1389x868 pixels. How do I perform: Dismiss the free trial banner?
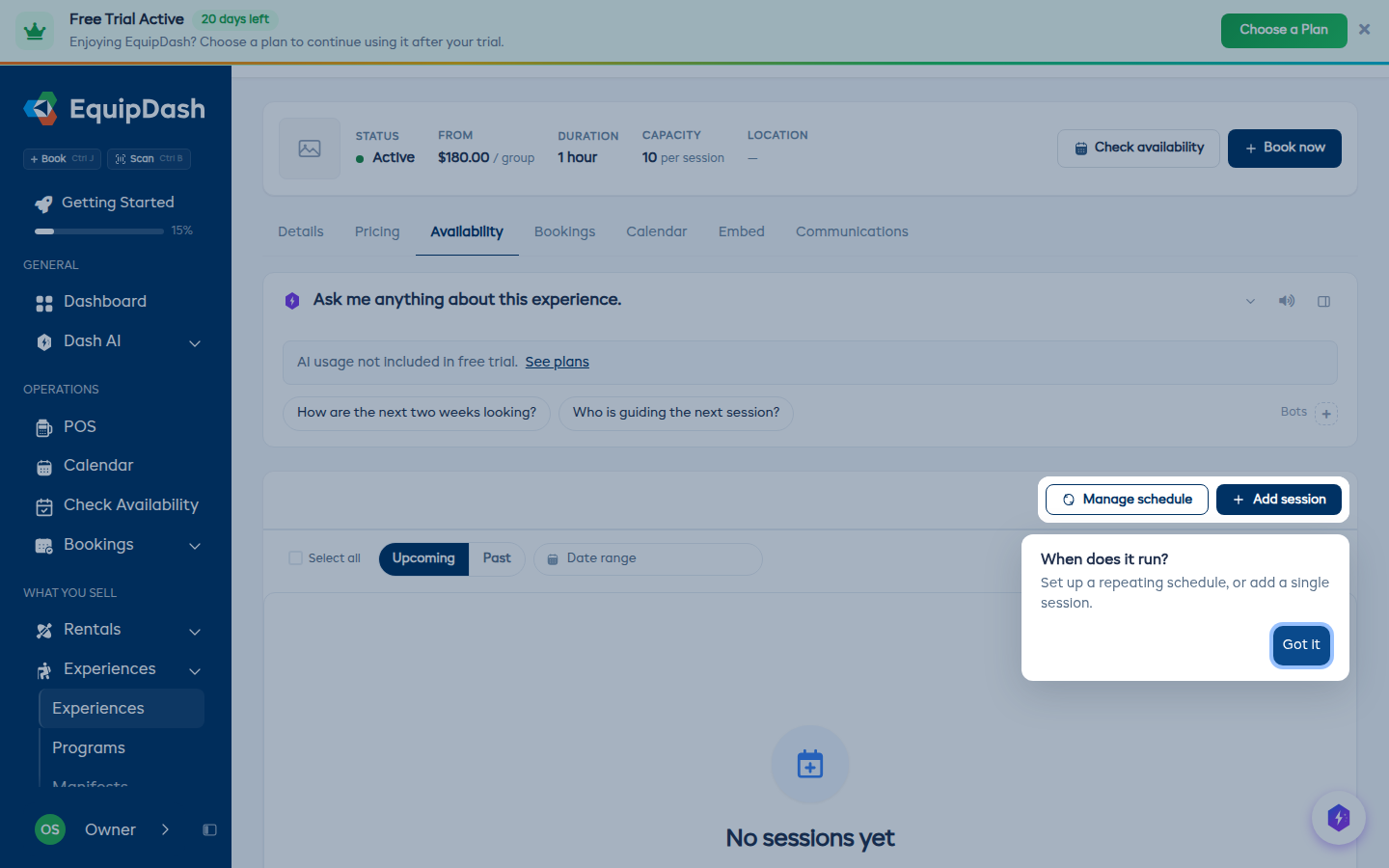tap(1364, 30)
